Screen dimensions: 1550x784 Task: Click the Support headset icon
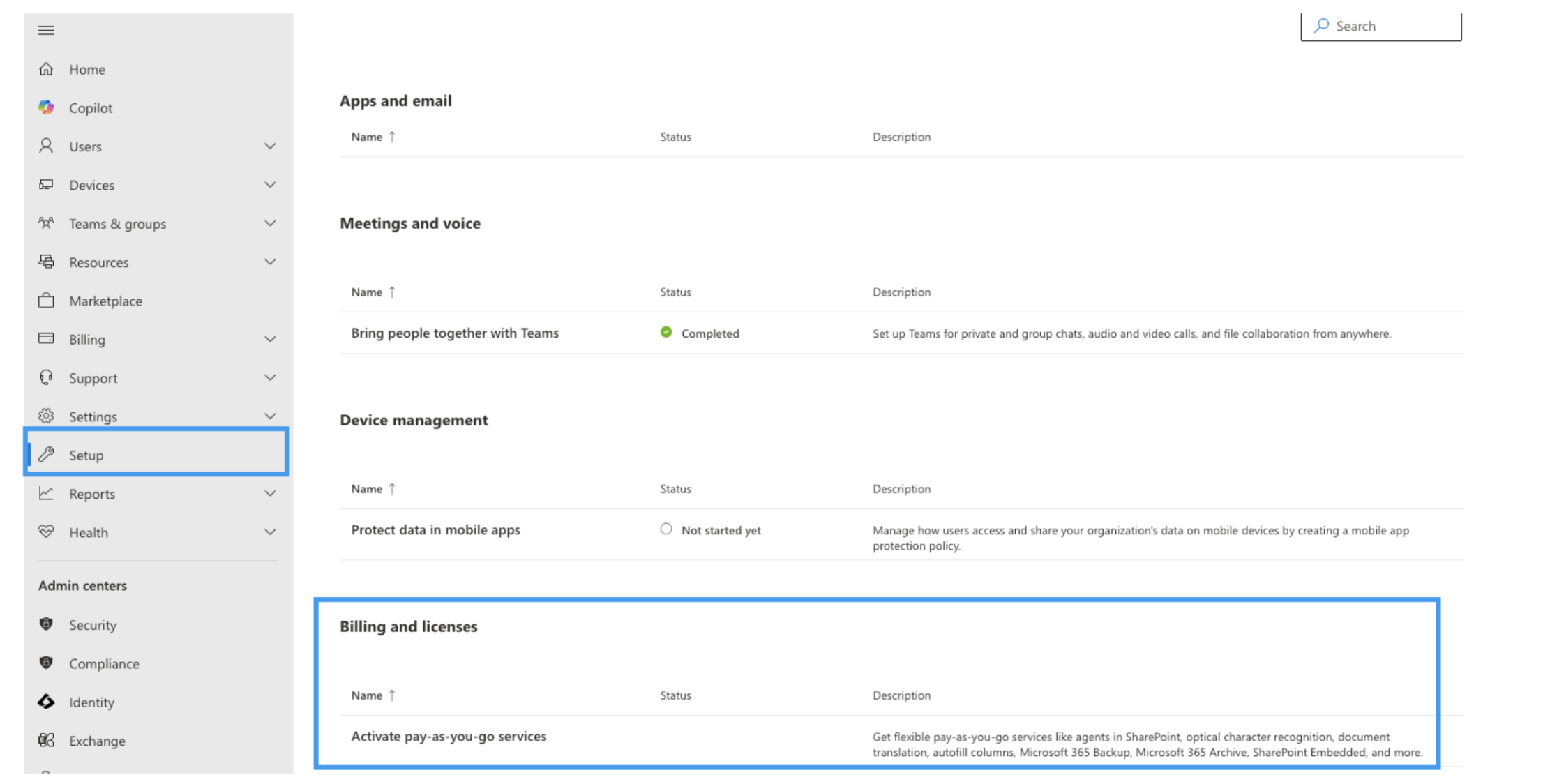tap(46, 377)
